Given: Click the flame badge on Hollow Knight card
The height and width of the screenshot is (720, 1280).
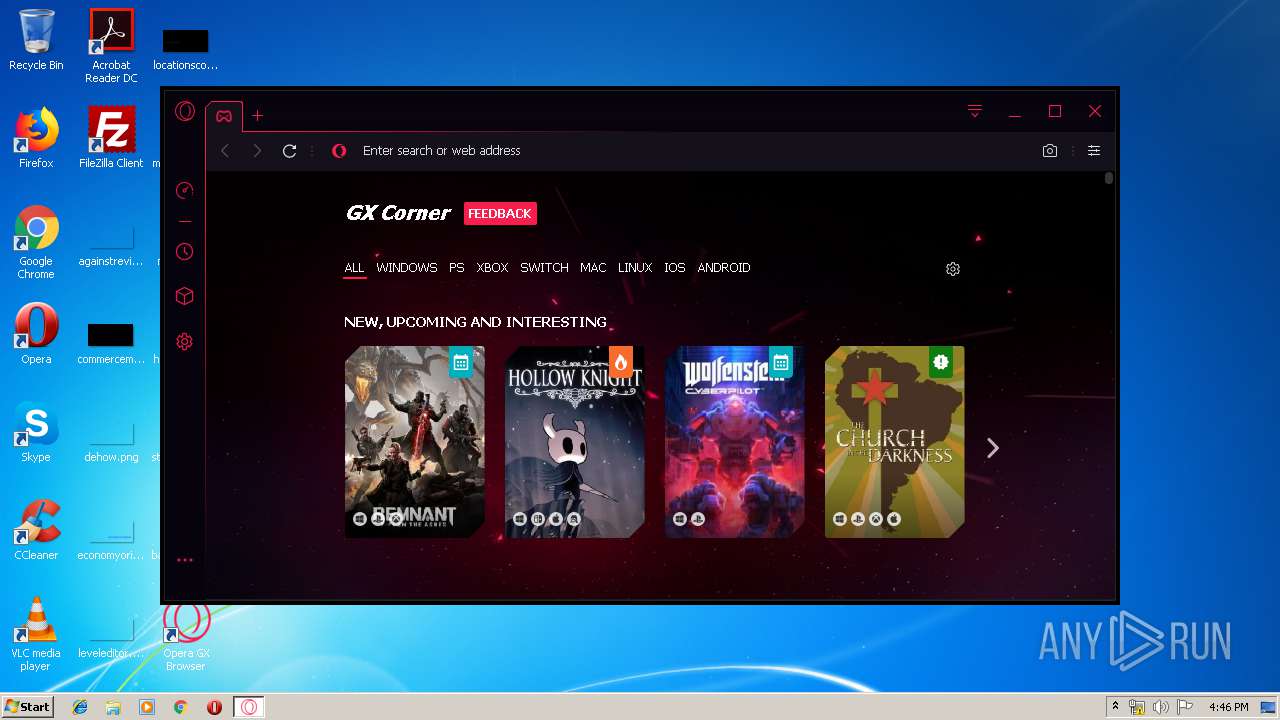Looking at the screenshot, I should (621, 363).
